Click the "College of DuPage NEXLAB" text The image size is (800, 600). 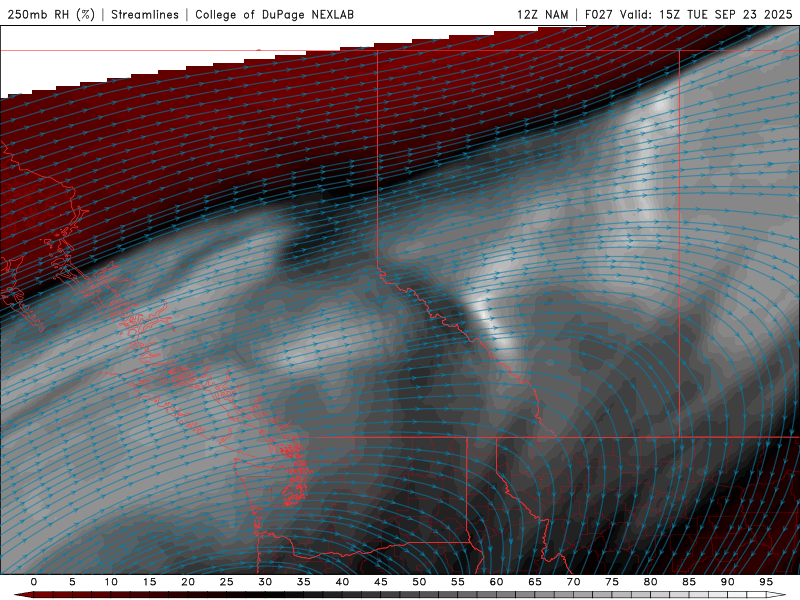(274, 14)
